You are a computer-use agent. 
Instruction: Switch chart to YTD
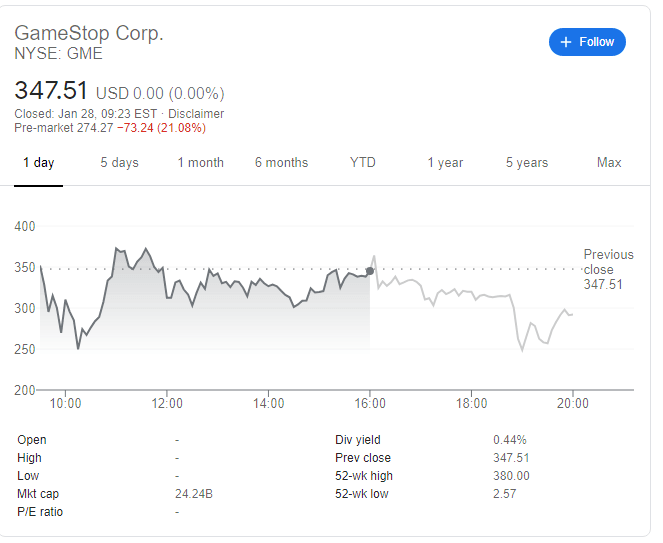click(x=363, y=163)
